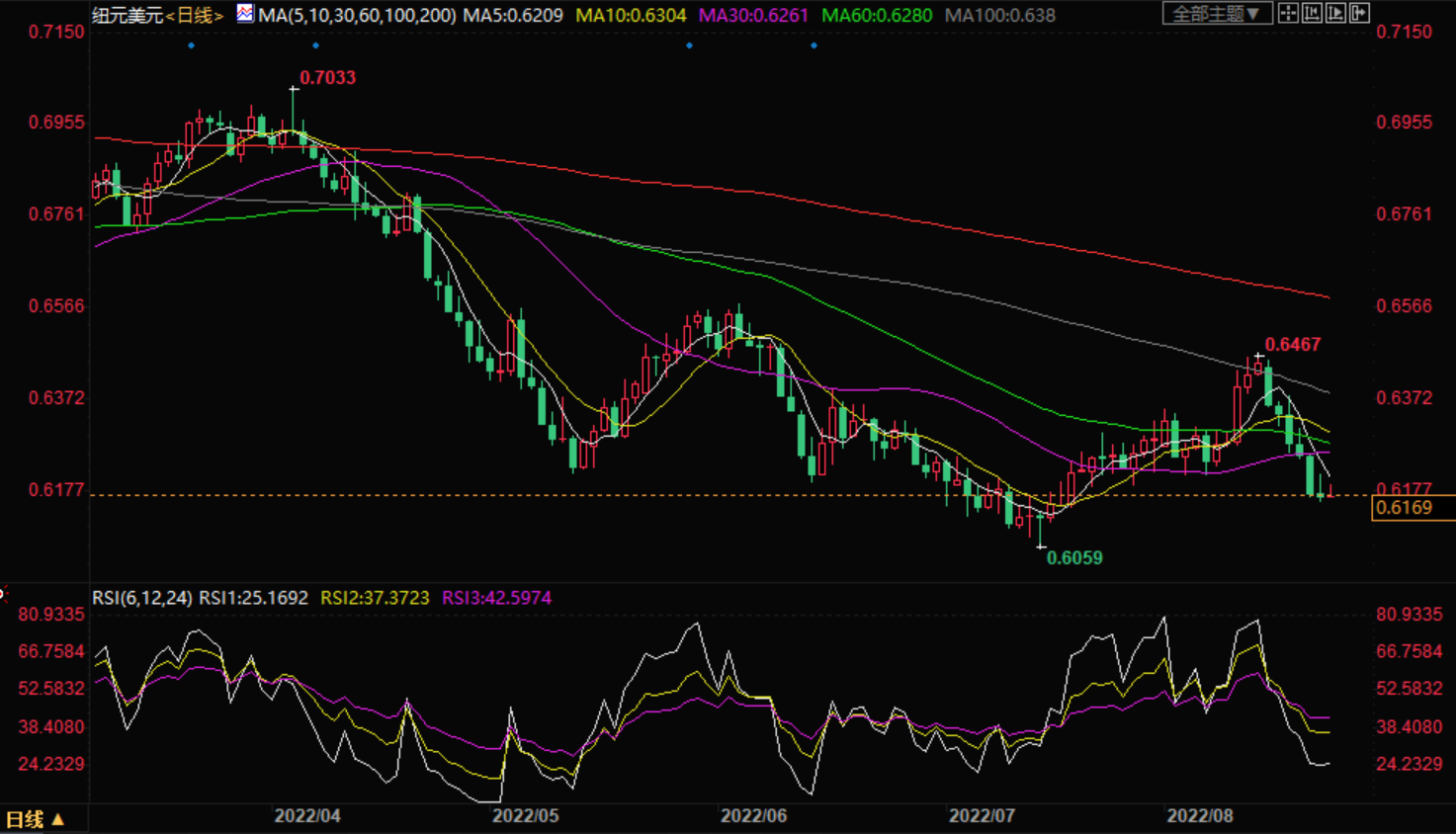Viewport: 1456px width, 834px height.
Task: Select the MA60 green legend value
Action: [877, 15]
